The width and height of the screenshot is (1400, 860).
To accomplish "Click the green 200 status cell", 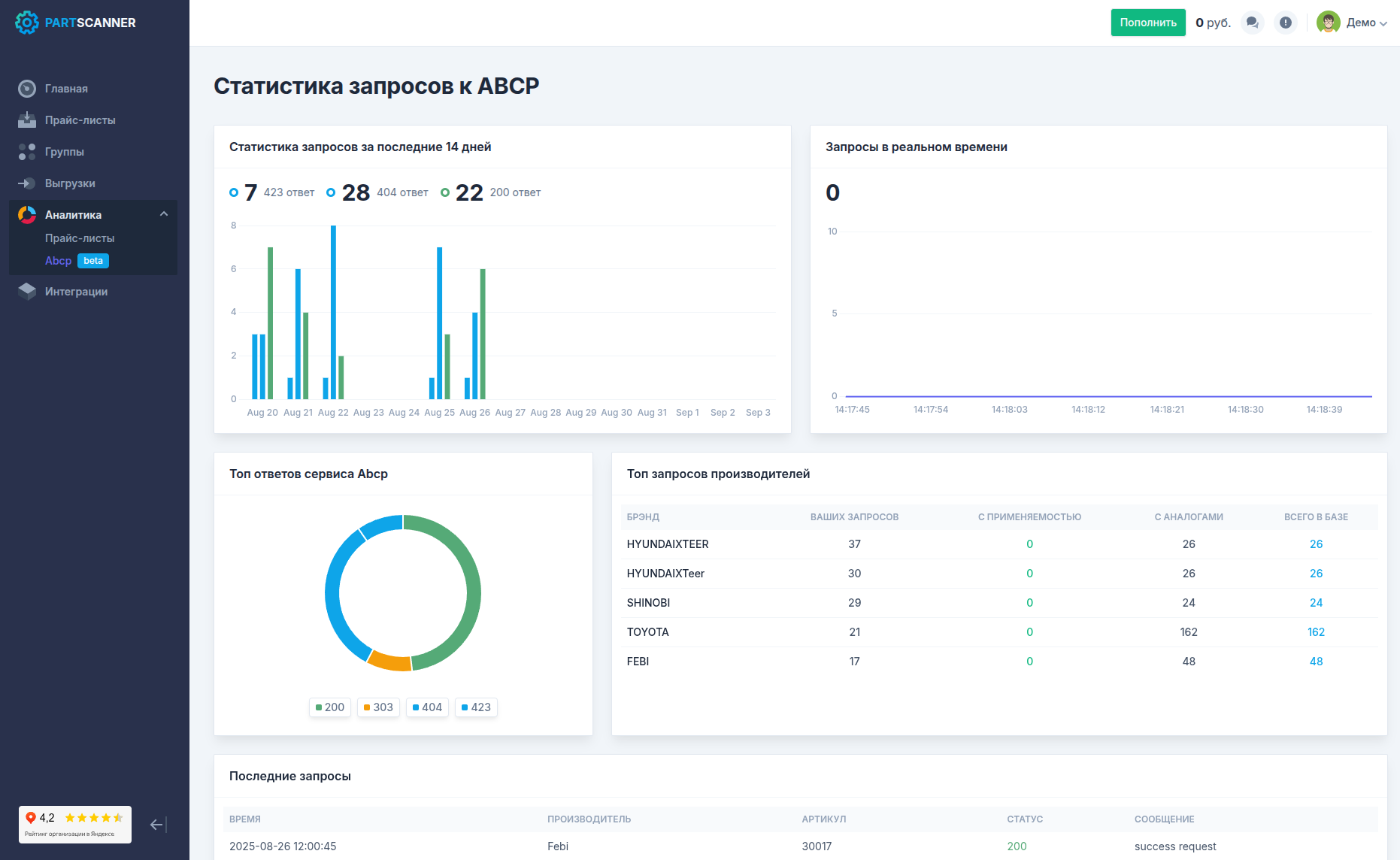I will (x=1017, y=846).
